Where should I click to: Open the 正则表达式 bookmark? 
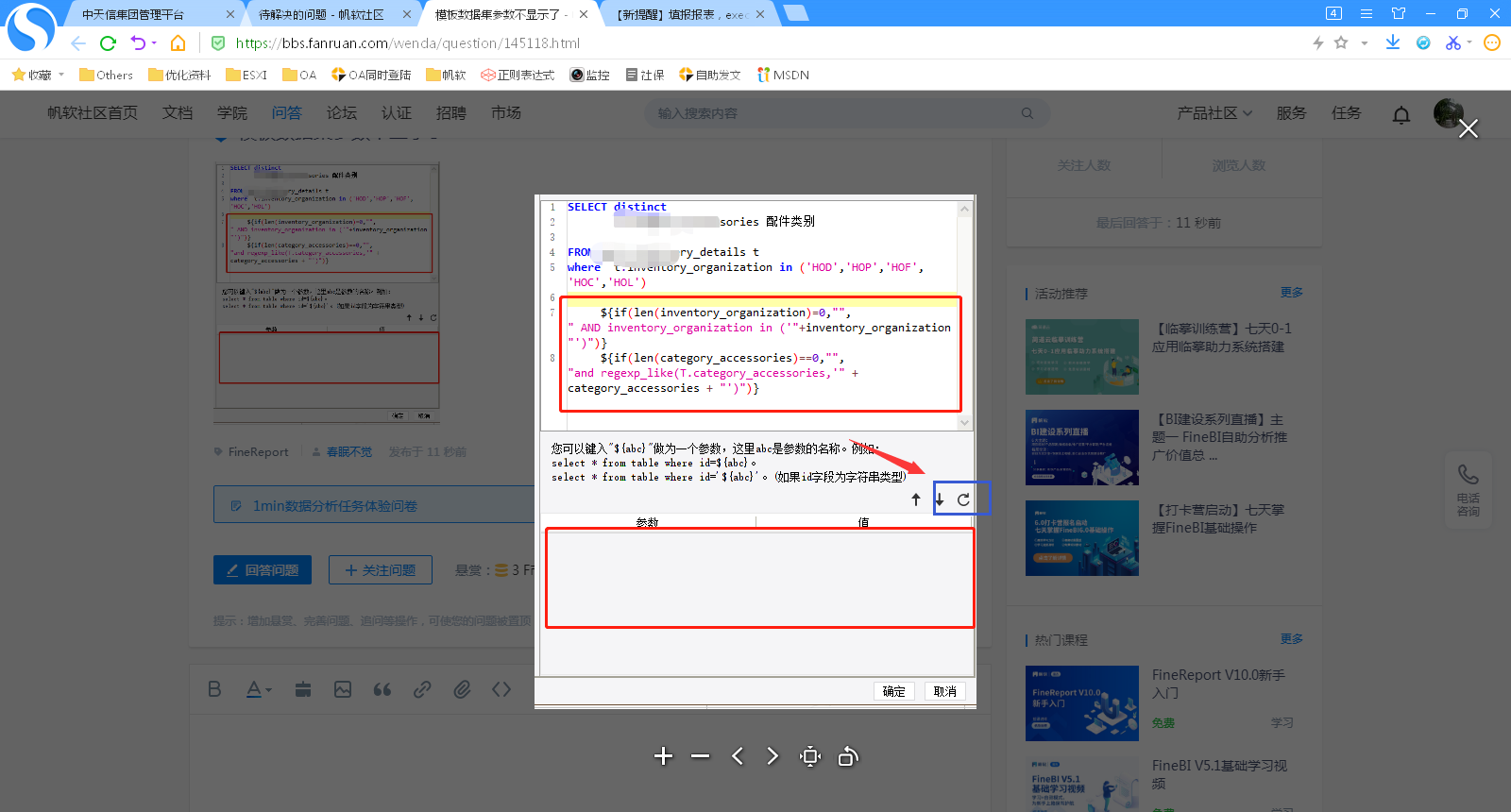(x=518, y=75)
